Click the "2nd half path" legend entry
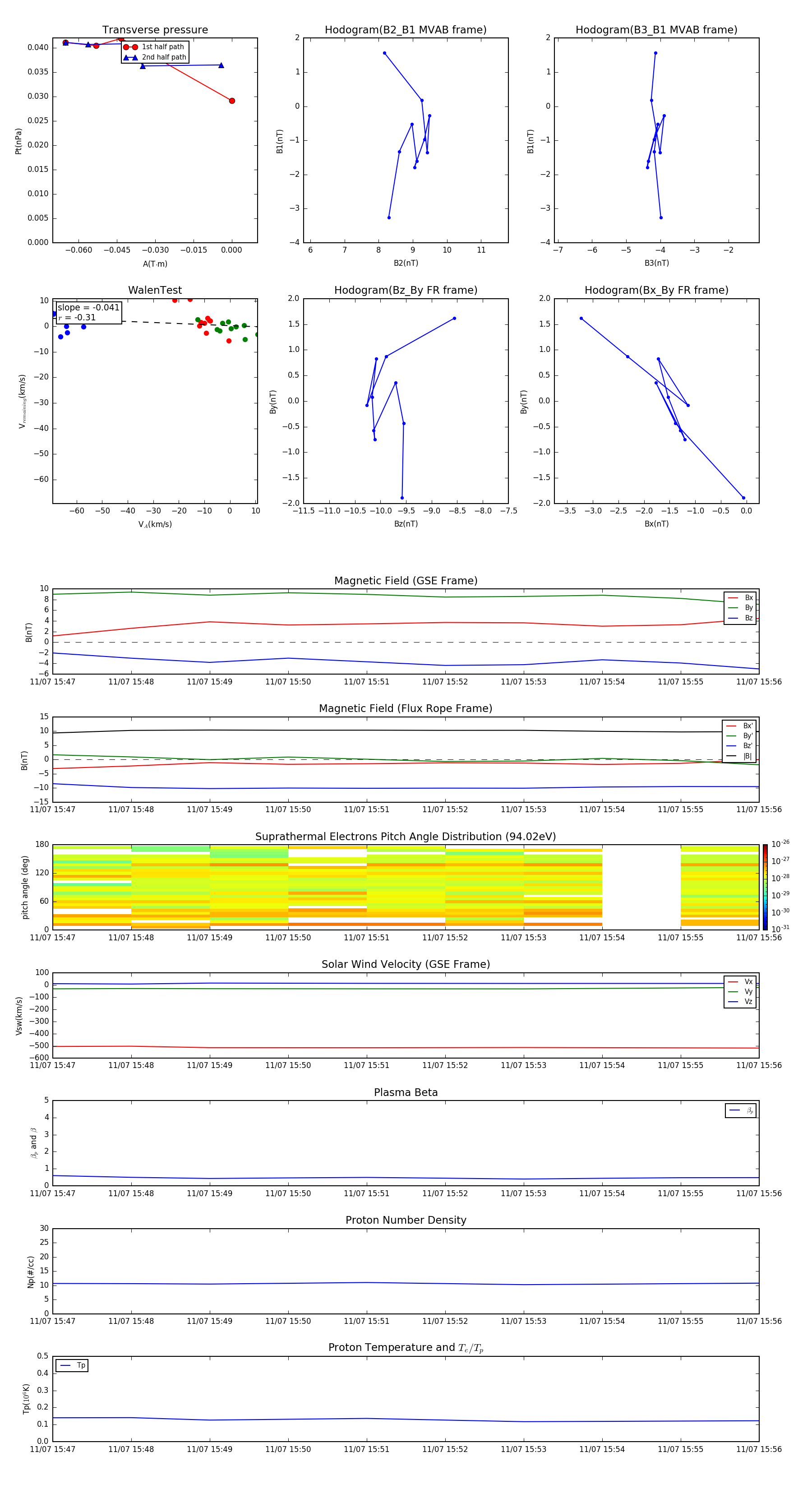The width and height of the screenshot is (812, 1489). click(156, 57)
